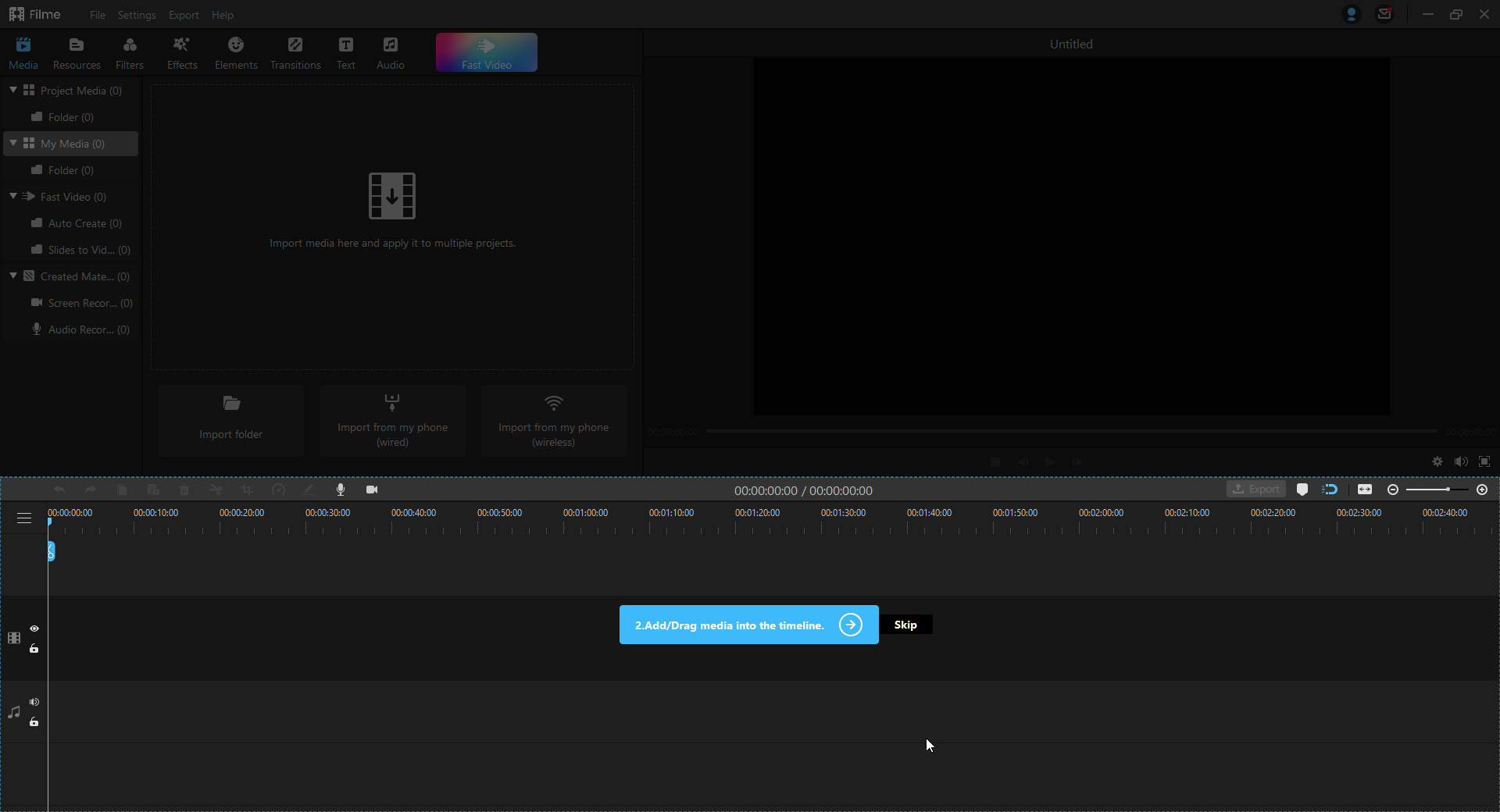
Task: Open the Transitions panel
Action: [x=295, y=52]
